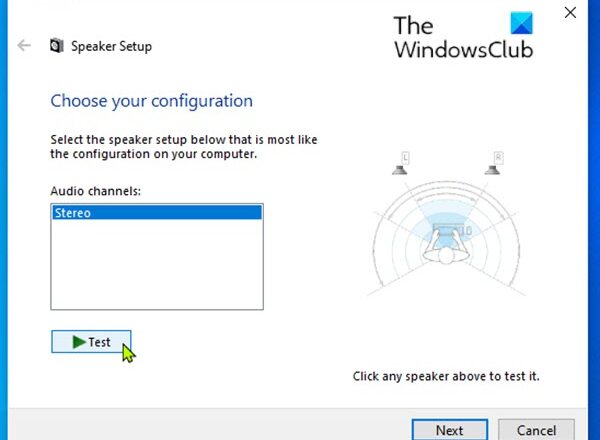Click the back arrow in Speaker Setup

[25, 46]
